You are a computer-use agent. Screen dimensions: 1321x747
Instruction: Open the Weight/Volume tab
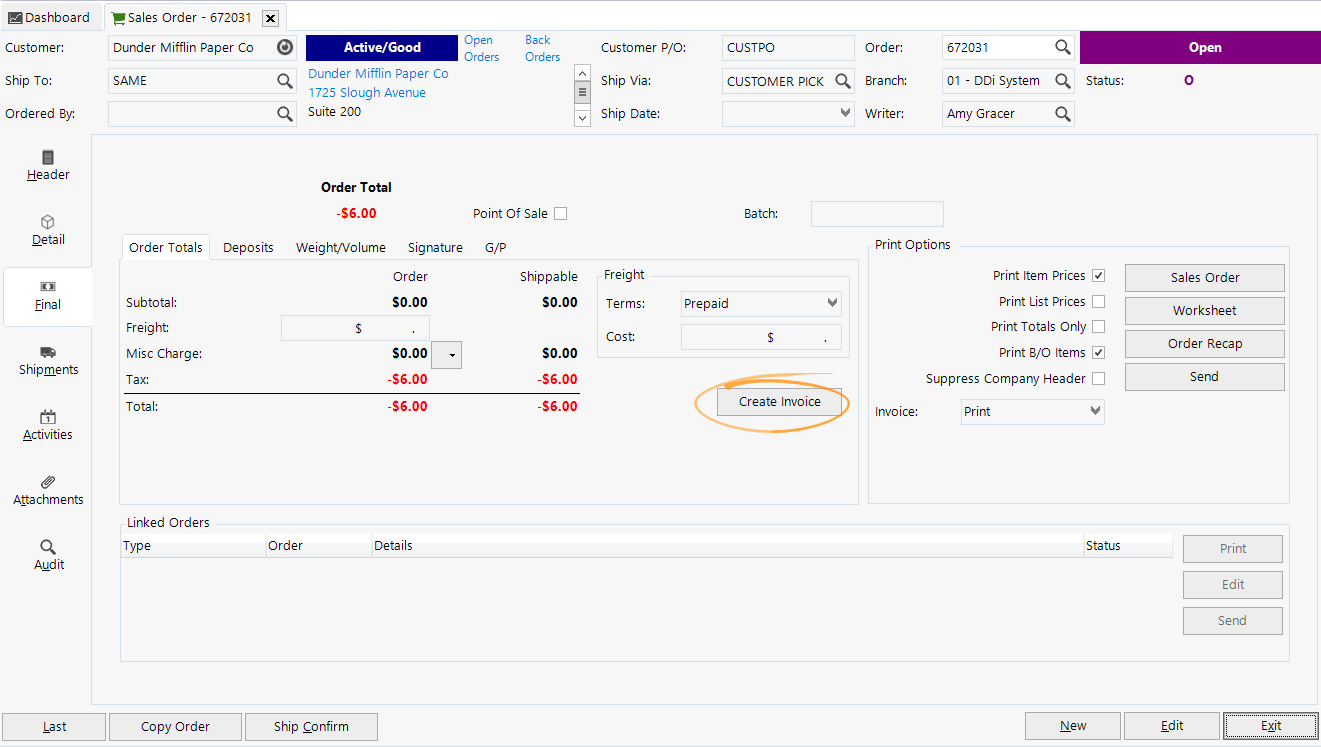(341, 247)
